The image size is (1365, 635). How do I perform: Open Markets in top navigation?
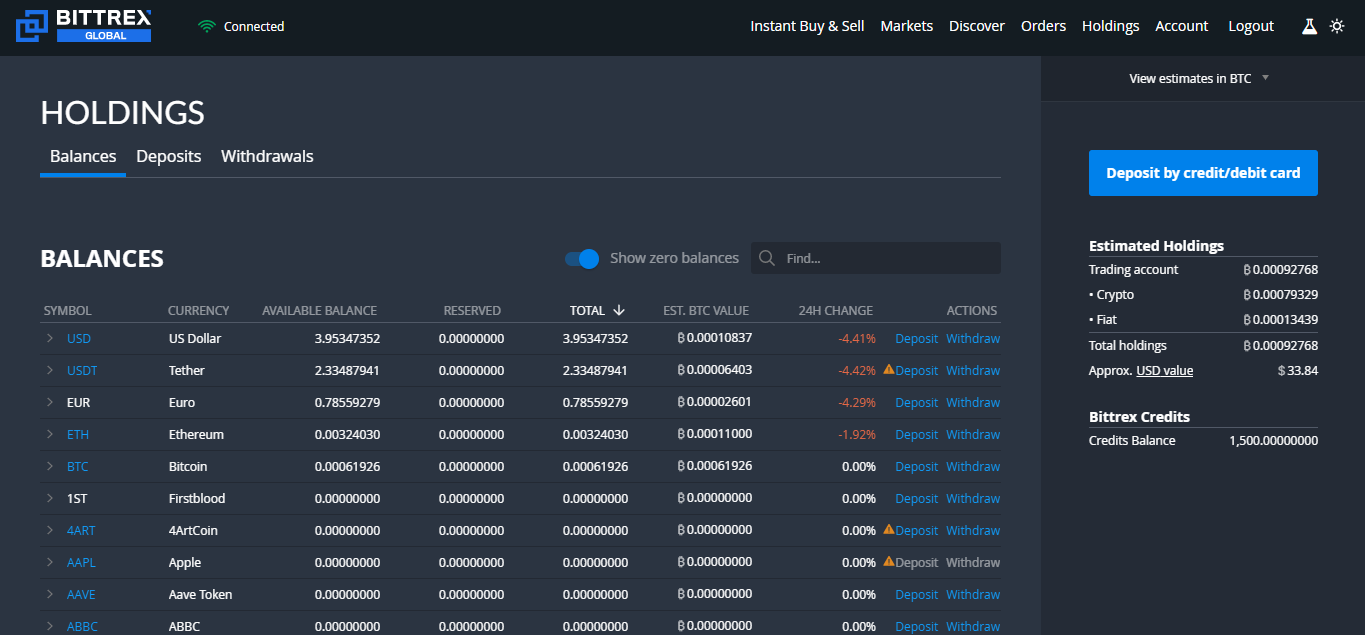pos(906,26)
